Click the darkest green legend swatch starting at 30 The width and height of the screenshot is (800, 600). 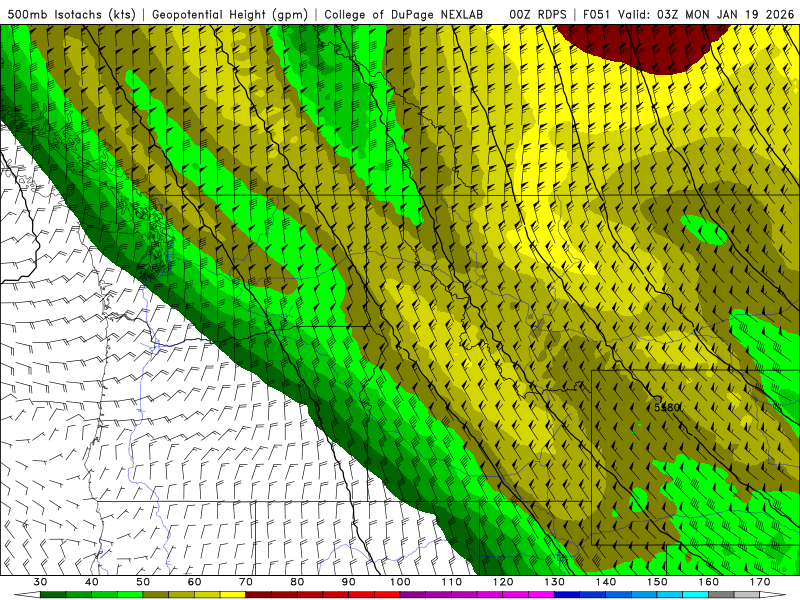(x=53, y=595)
